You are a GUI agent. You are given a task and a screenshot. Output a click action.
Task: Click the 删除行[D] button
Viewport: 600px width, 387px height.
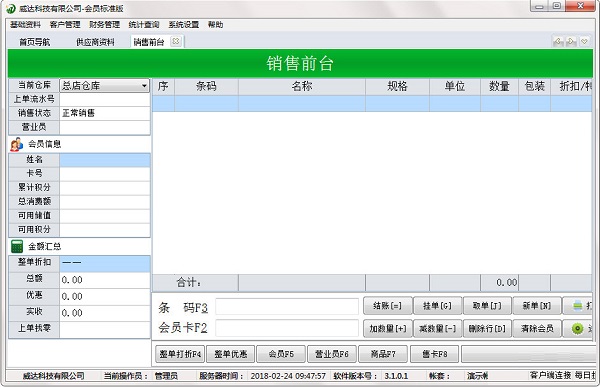[487, 328]
